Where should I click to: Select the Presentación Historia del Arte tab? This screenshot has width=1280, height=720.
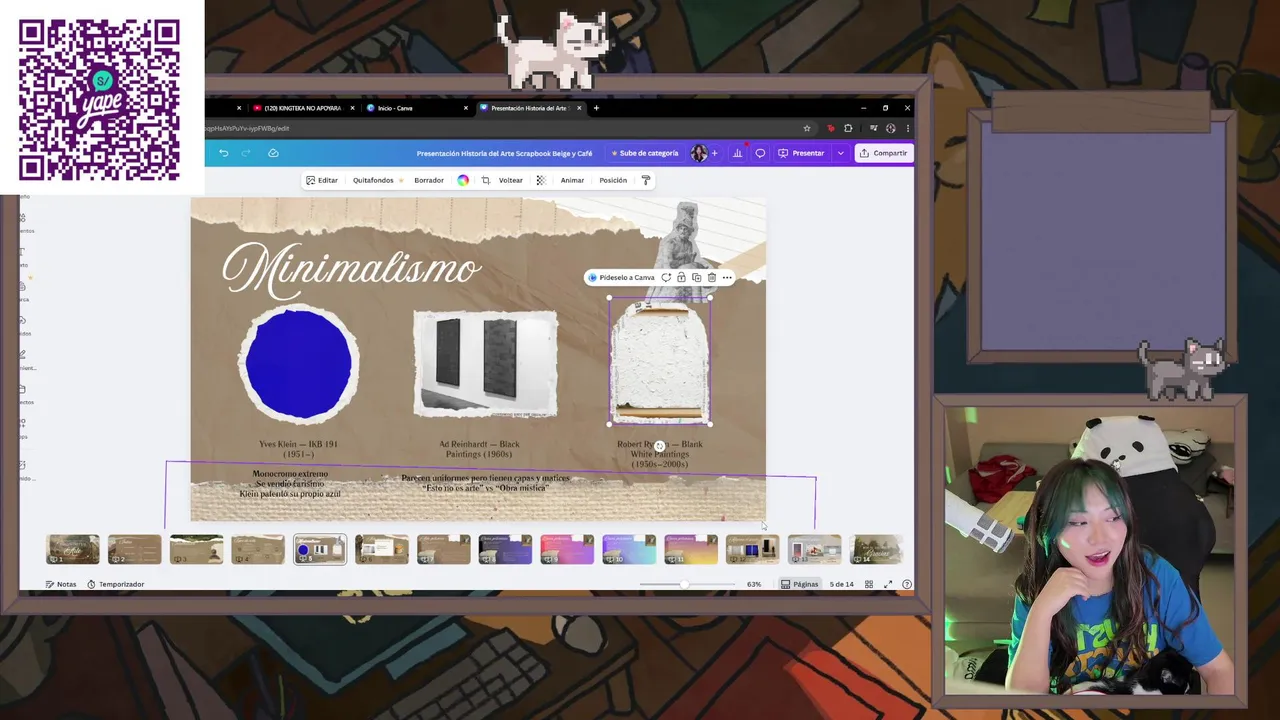click(x=528, y=108)
